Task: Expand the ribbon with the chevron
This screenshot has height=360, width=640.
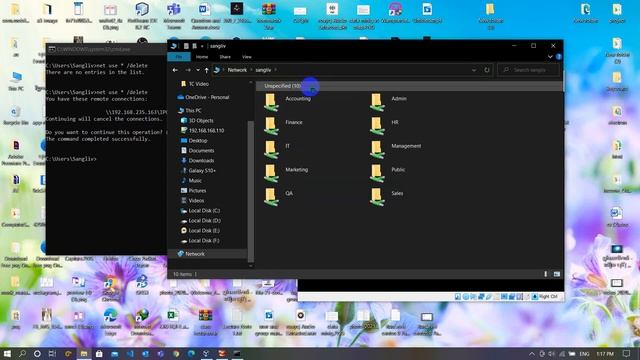Action: (550, 57)
